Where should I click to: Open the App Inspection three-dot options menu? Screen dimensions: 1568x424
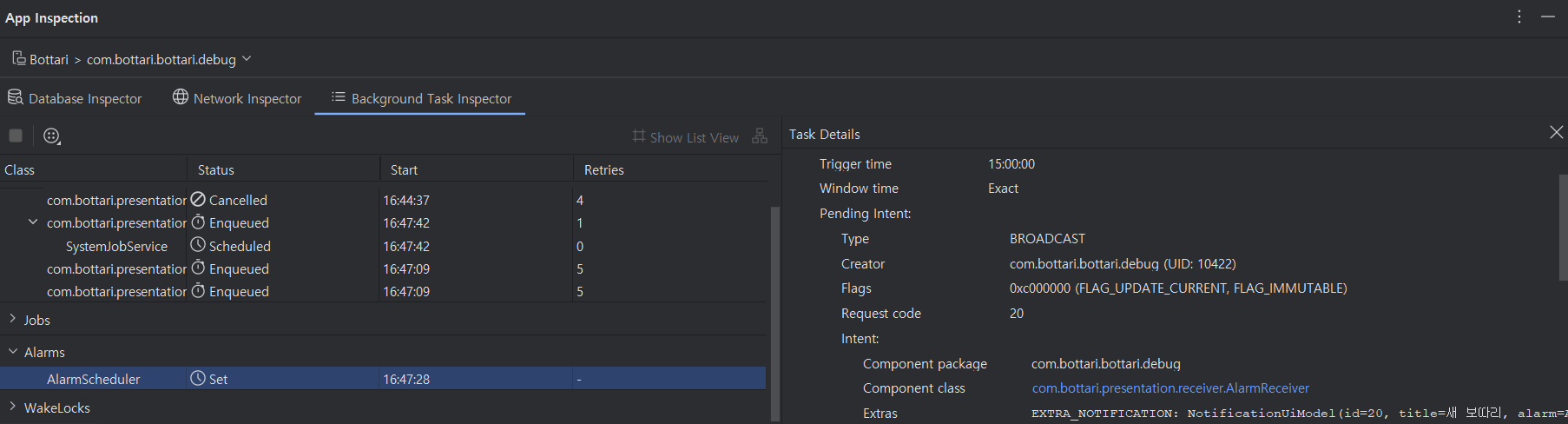[x=1519, y=17]
